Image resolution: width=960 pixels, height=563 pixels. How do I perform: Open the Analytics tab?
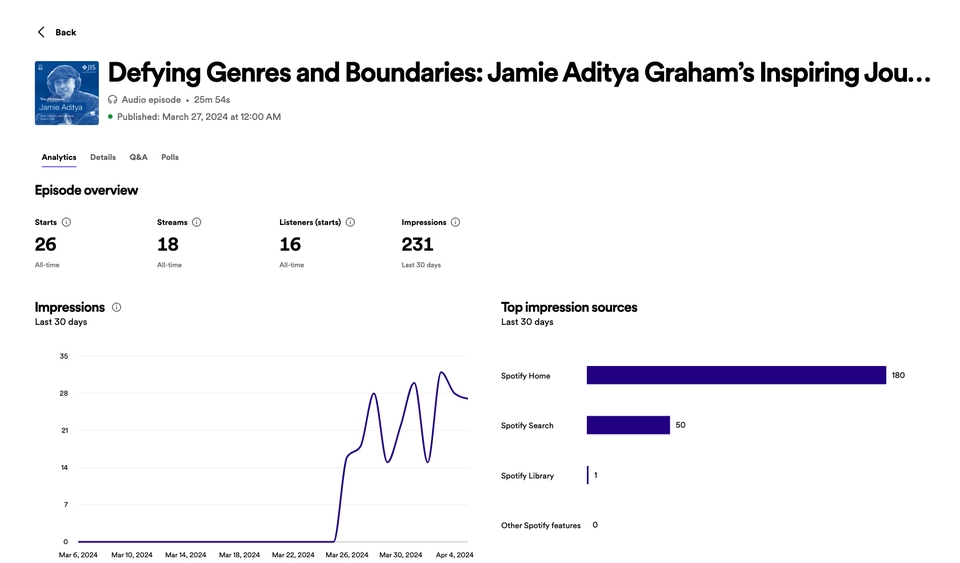pos(59,157)
